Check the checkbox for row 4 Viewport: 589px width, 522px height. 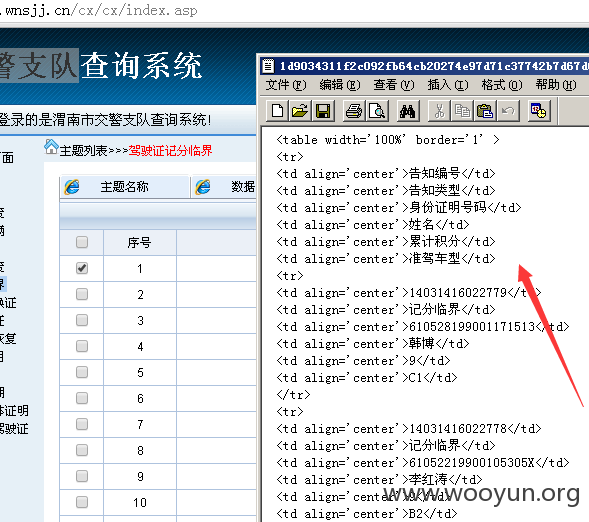click(82, 346)
